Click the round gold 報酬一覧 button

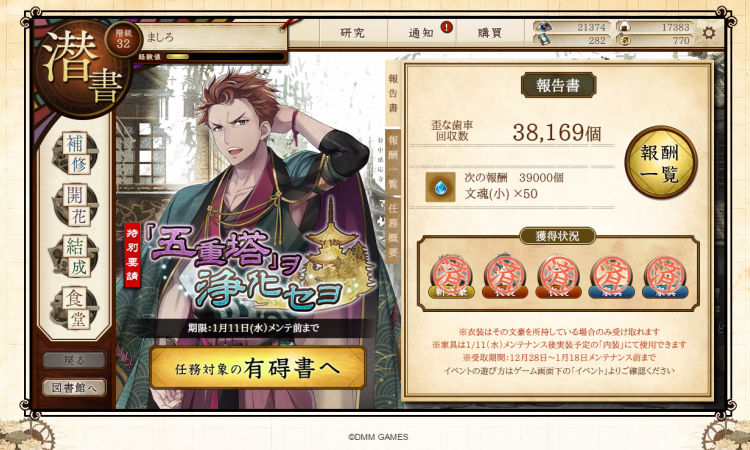click(660, 163)
